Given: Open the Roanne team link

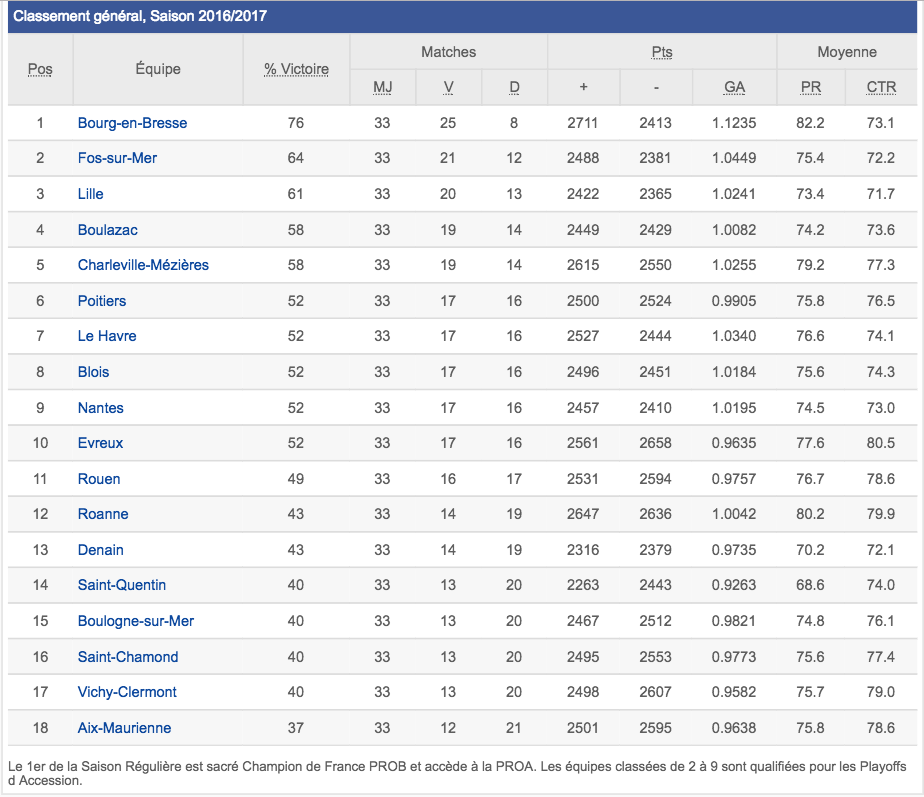Looking at the screenshot, I should (x=103, y=514).
